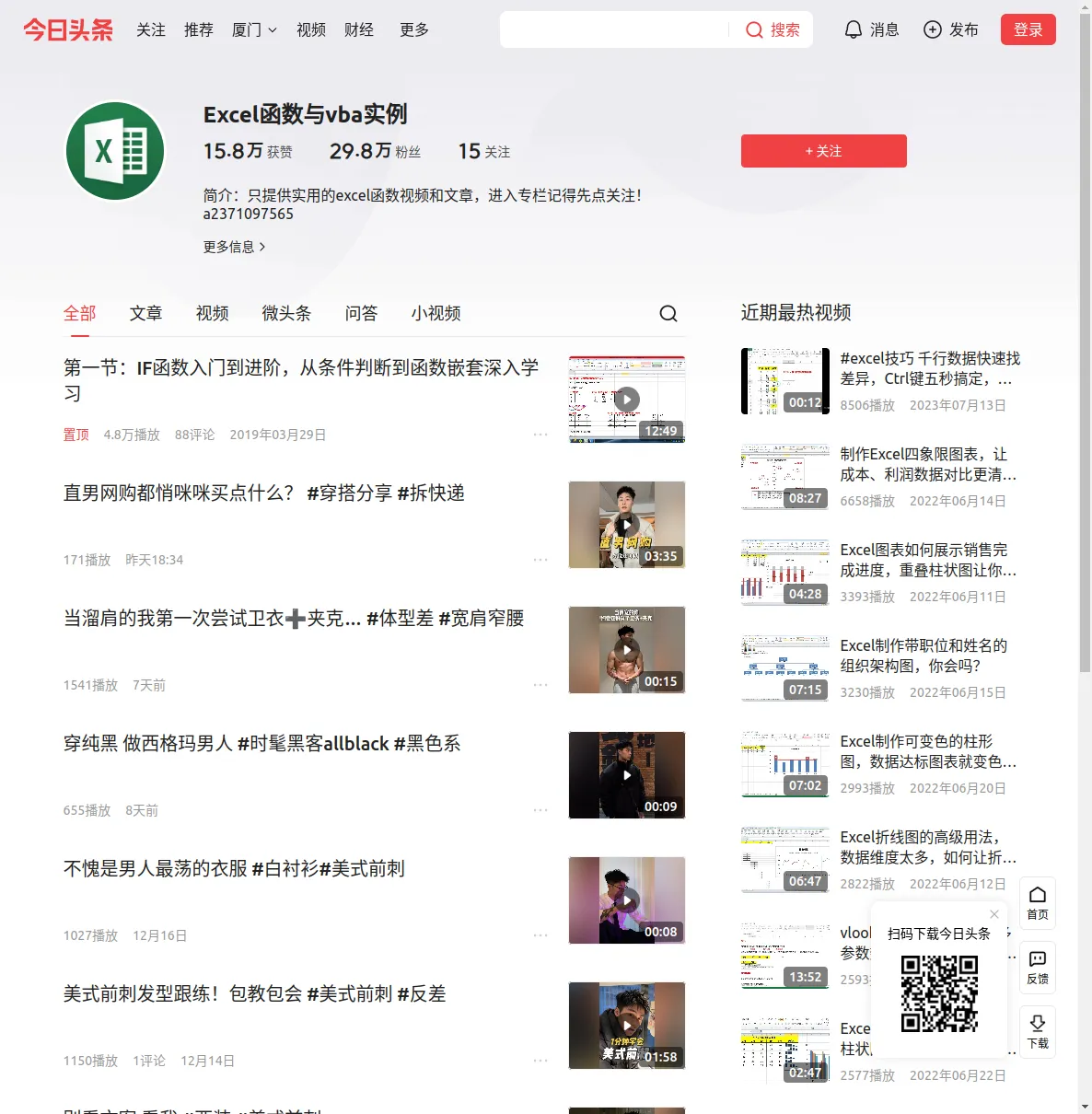Click the 07:02 hot video thumbnail
Screen dimensions: 1092x1114
tap(785, 764)
